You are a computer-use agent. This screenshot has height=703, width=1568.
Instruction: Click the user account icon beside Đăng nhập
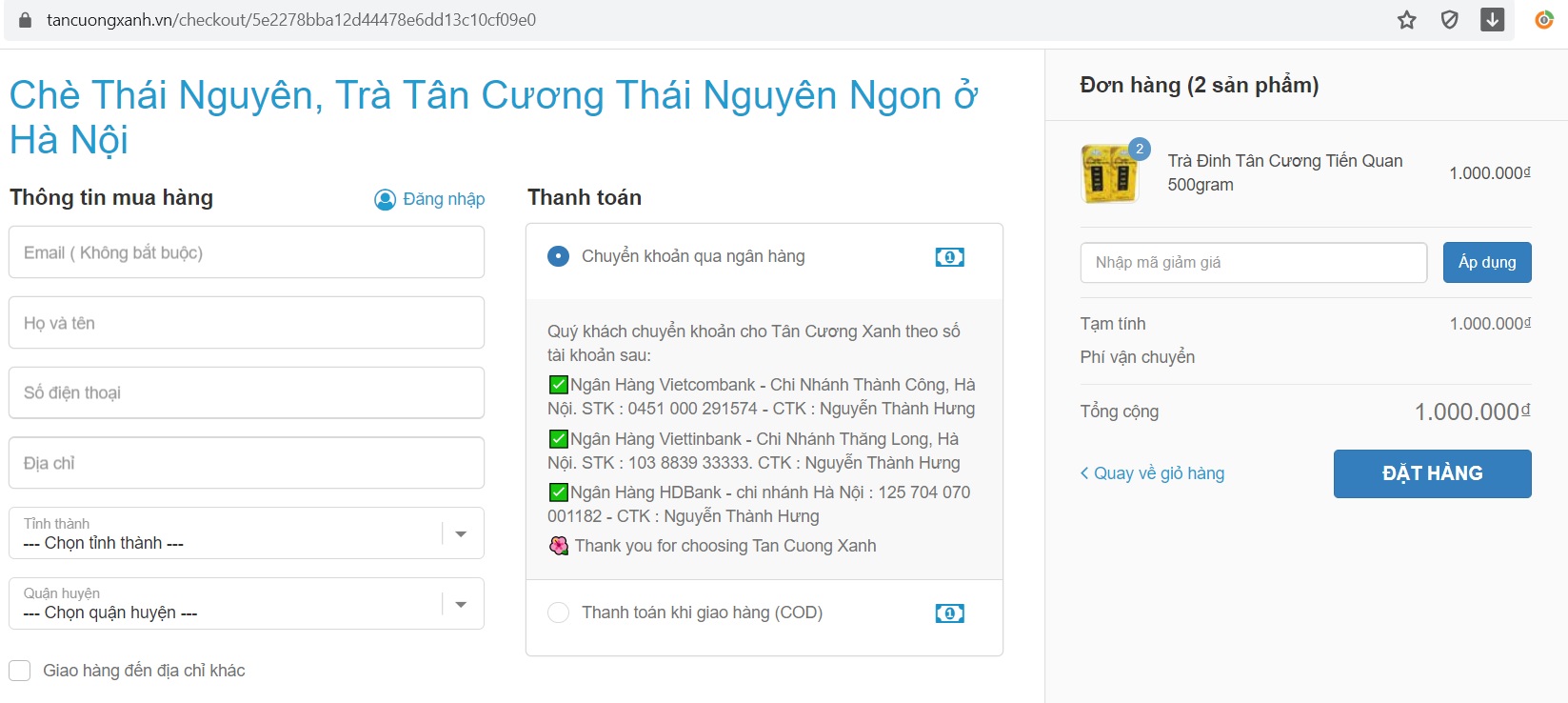(385, 199)
